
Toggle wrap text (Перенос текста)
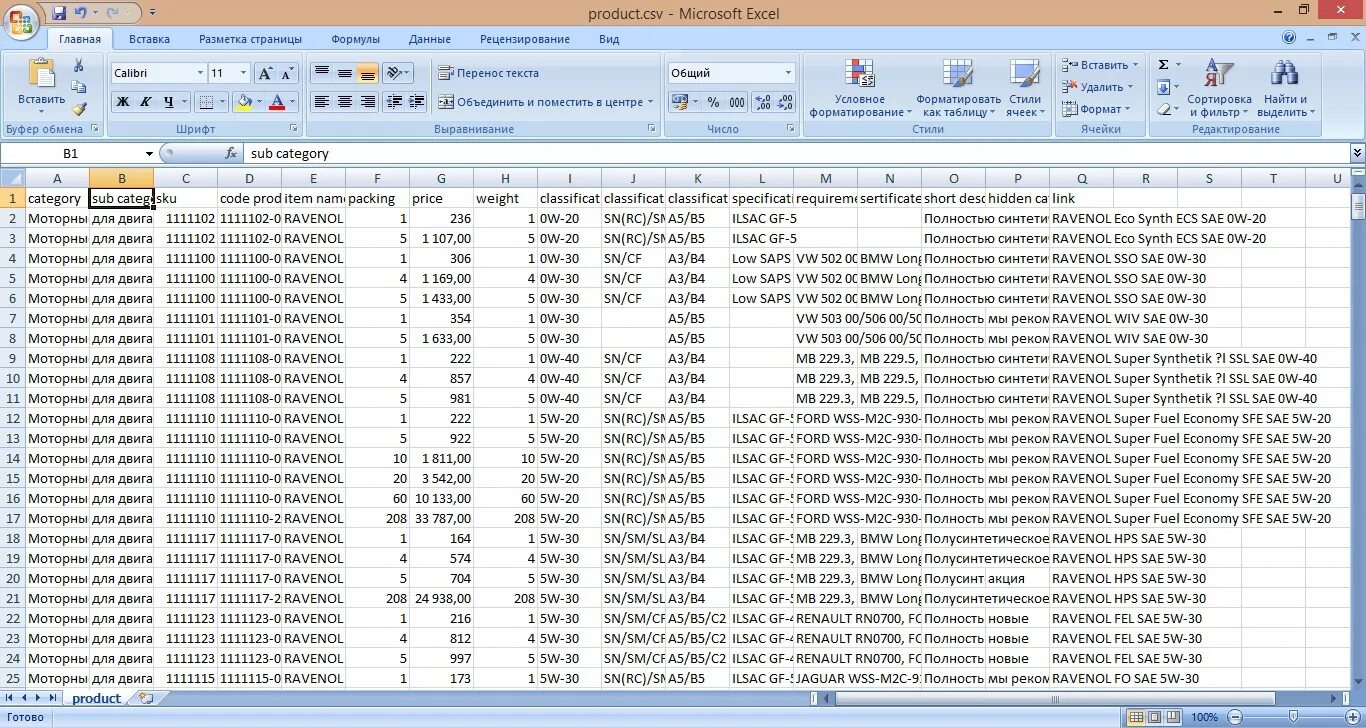[x=488, y=73]
